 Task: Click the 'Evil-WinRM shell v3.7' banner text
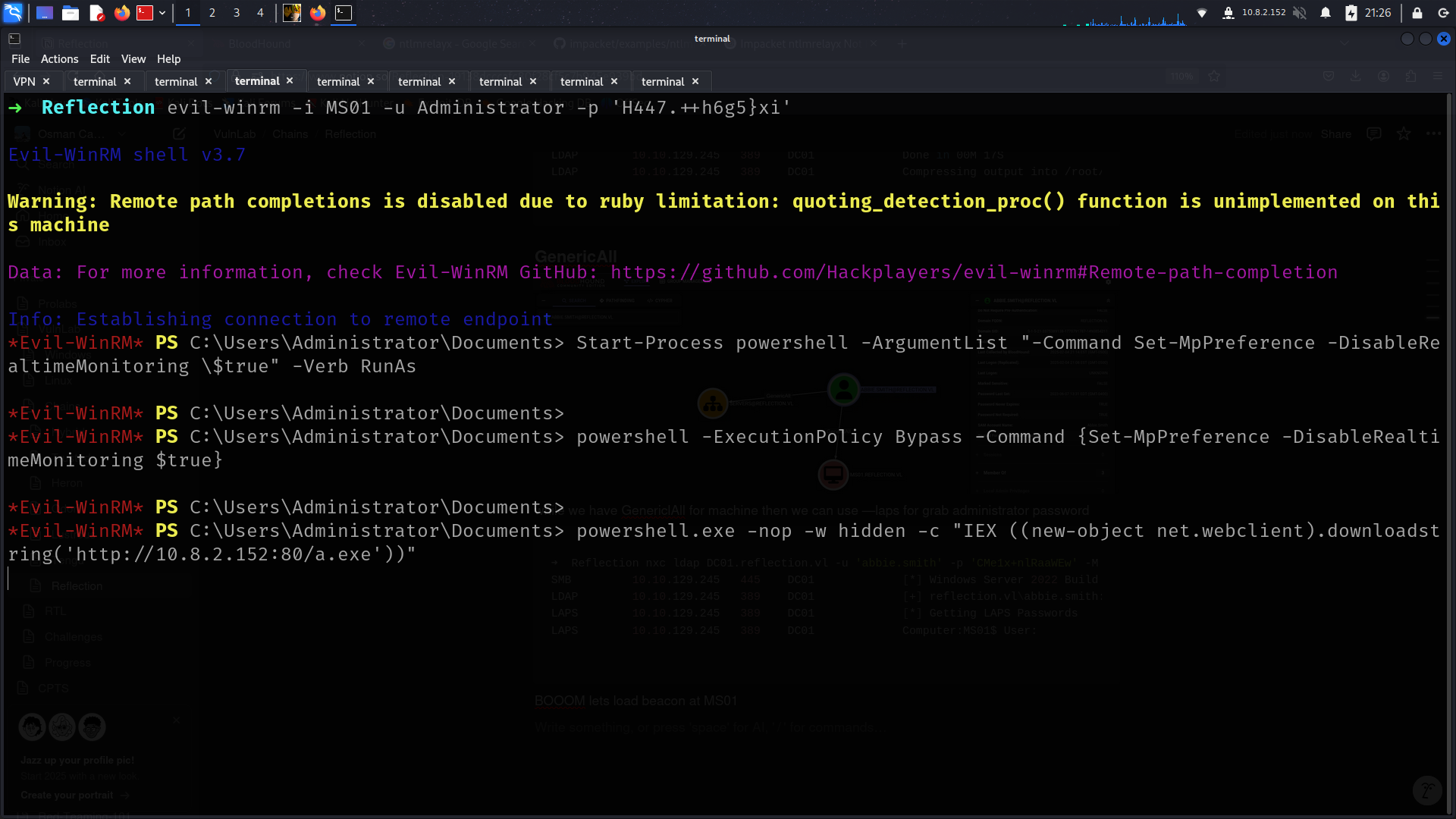pos(127,155)
